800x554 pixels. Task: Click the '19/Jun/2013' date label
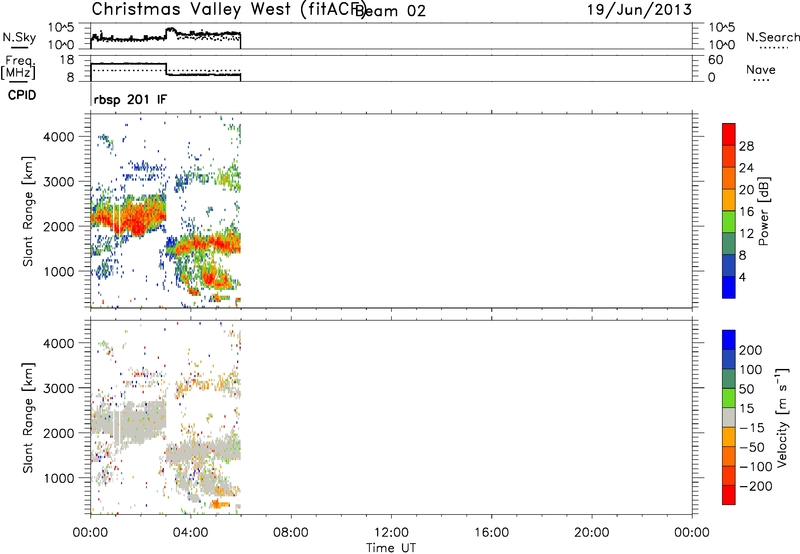pos(639,10)
